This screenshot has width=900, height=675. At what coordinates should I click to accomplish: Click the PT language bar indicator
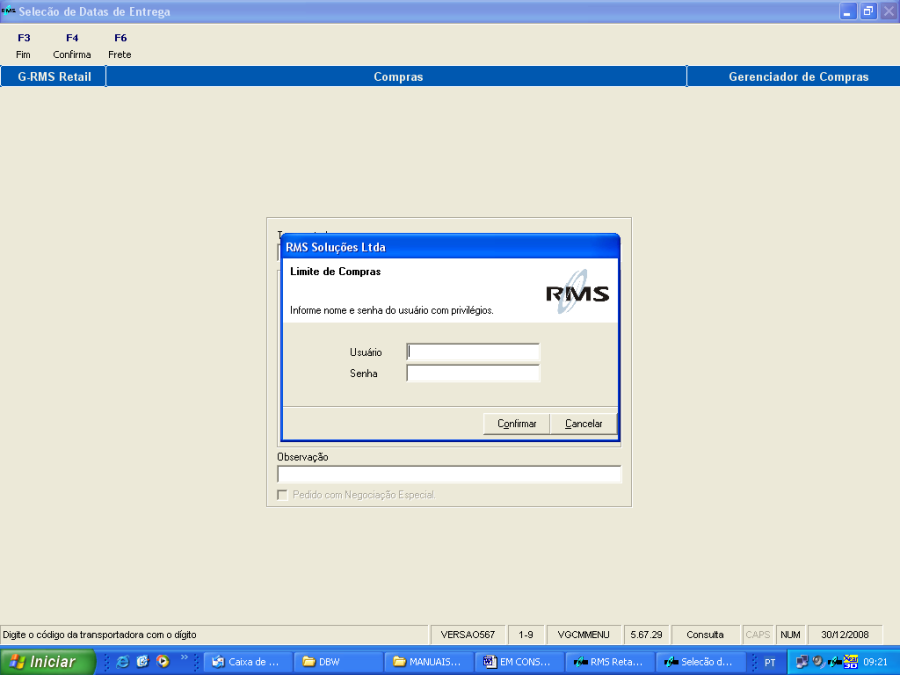point(770,662)
